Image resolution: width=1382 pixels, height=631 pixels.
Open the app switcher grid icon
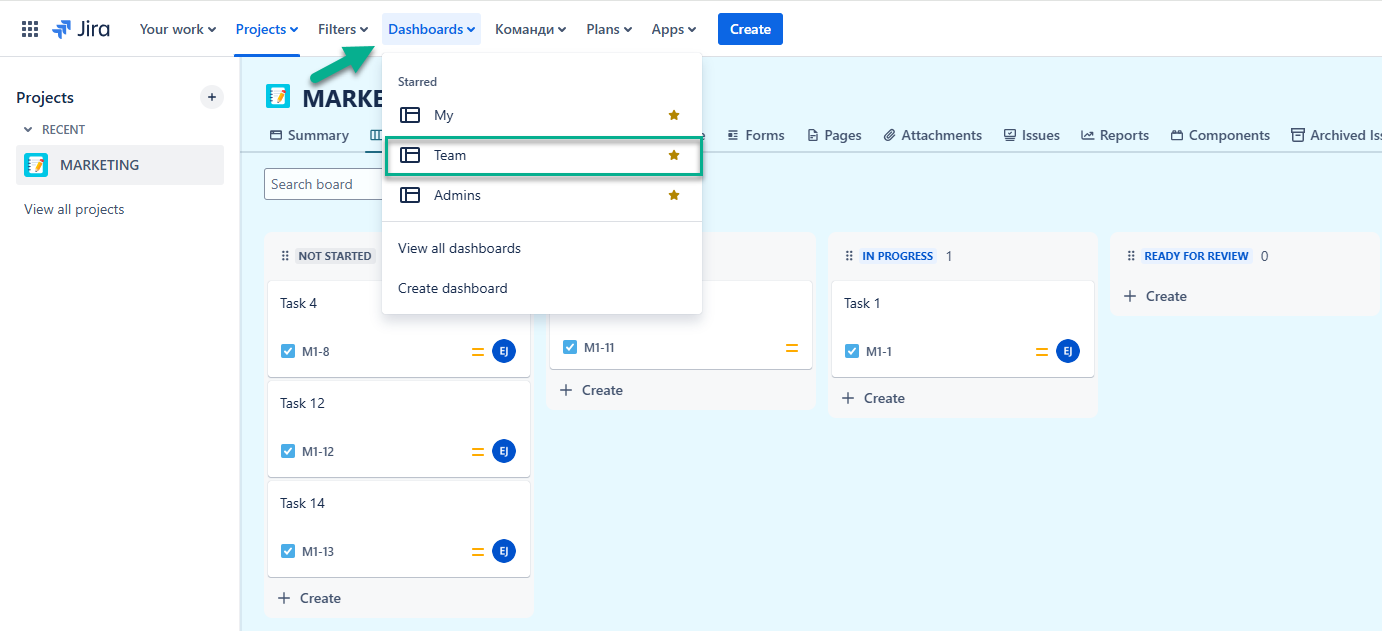(30, 29)
